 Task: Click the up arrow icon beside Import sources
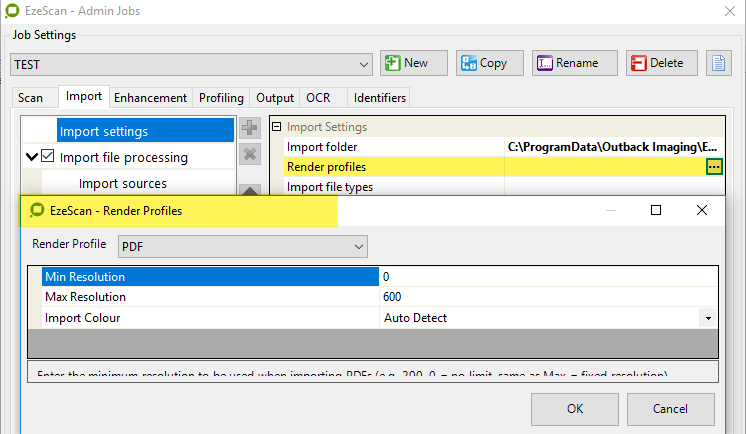[x=251, y=189]
